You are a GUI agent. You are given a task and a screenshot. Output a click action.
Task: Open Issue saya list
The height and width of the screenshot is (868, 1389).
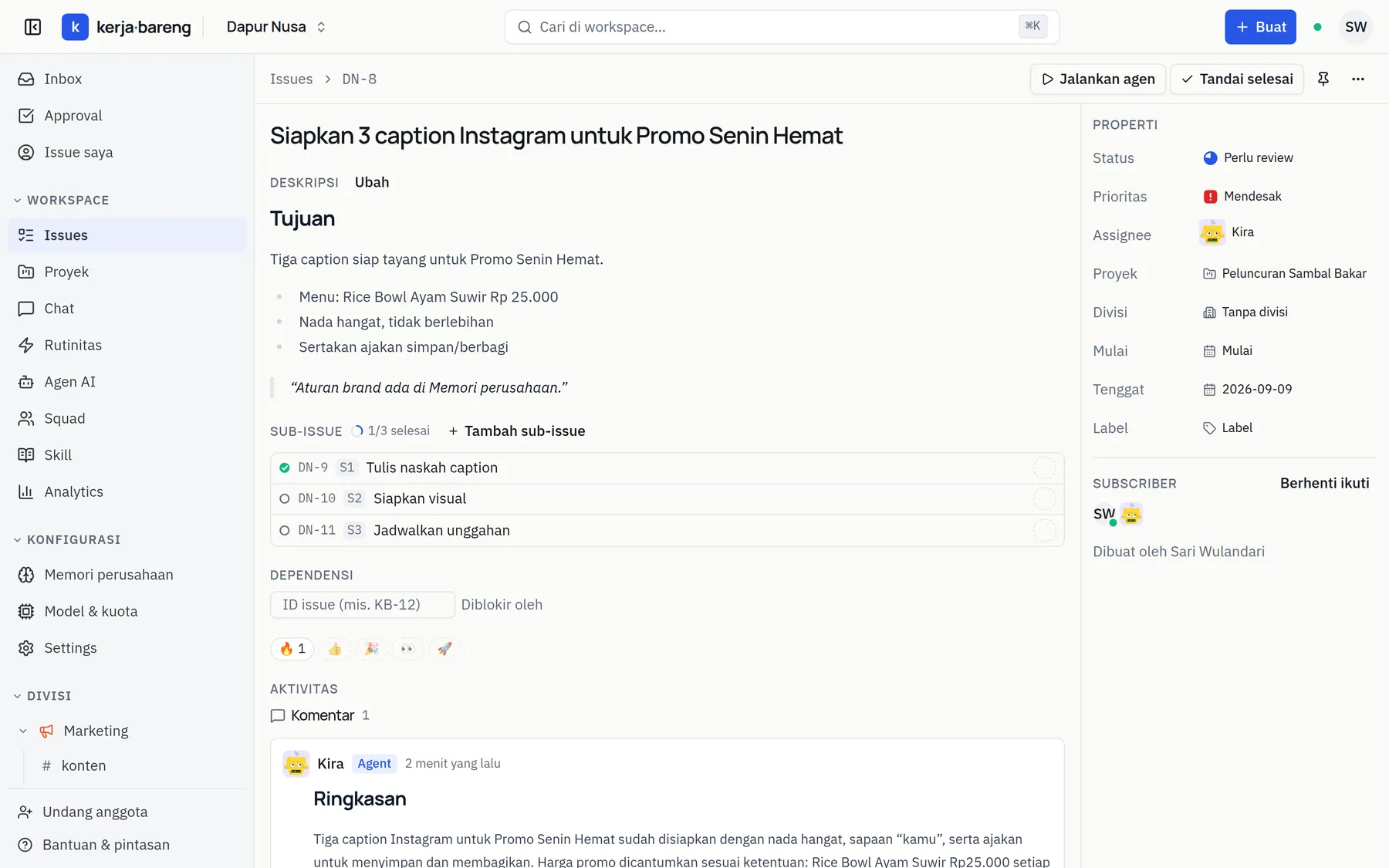[127, 152]
